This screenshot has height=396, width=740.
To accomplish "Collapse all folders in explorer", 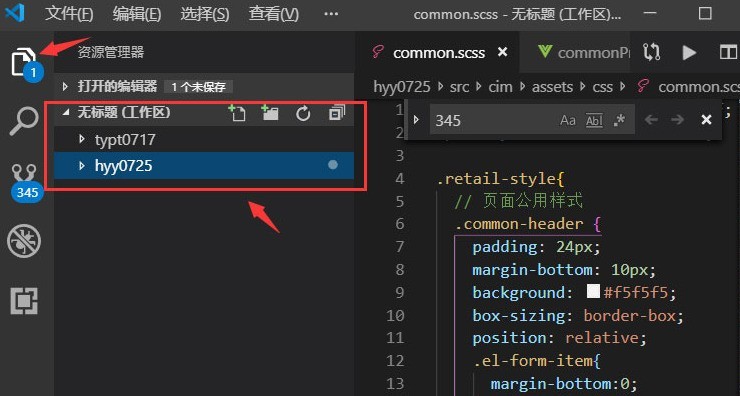I will 336,113.
